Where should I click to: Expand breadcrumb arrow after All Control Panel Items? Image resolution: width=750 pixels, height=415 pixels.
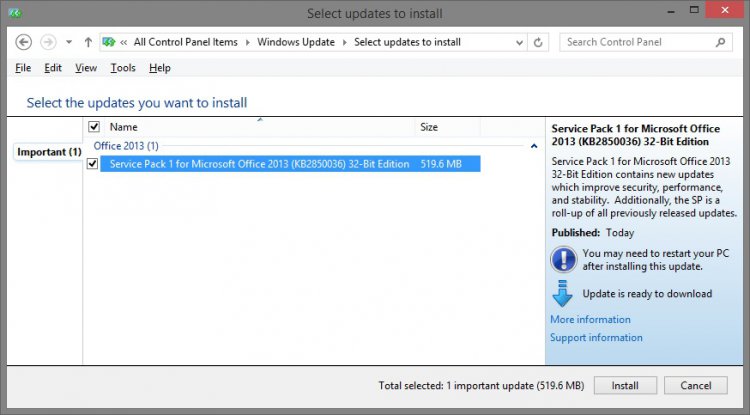248,43
